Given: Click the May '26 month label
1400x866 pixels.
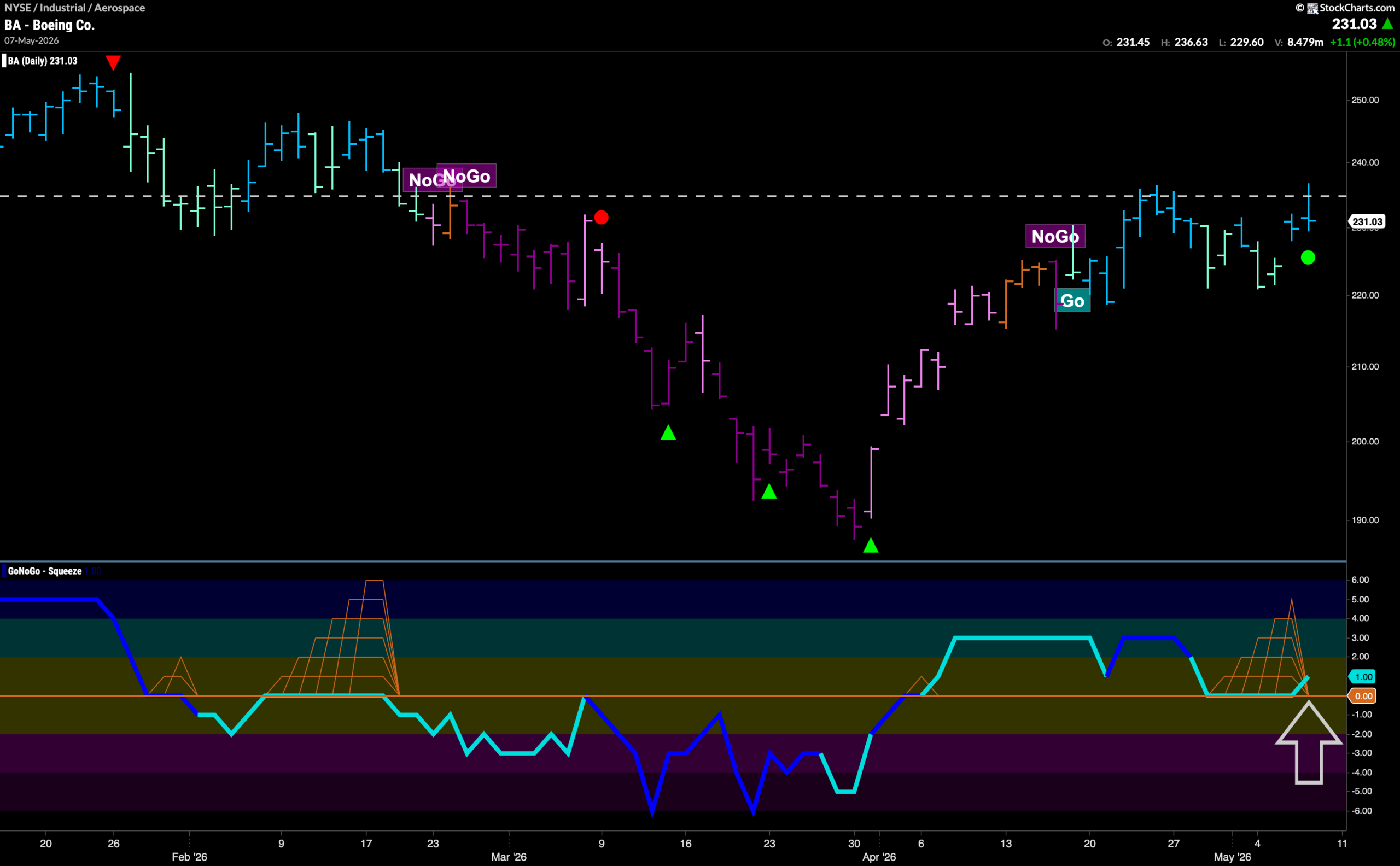Looking at the screenshot, I should [1232, 857].
